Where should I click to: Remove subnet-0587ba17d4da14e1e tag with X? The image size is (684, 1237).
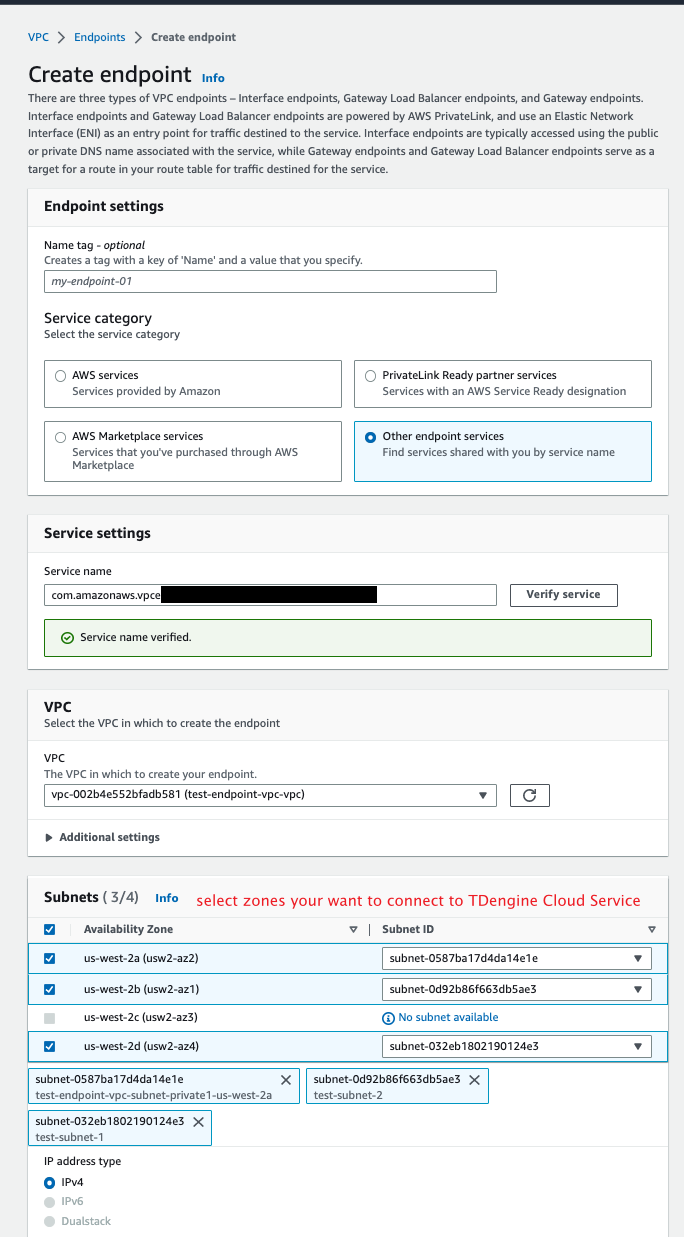[286, 1080]
